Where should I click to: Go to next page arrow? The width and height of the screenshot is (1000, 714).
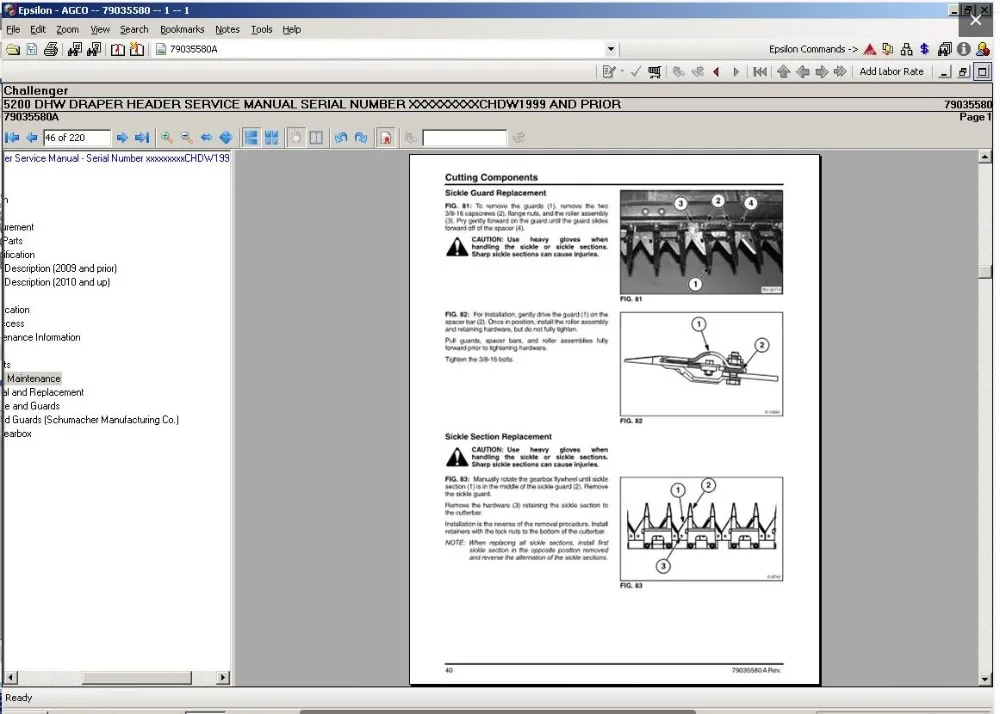[x=122, y=138]
